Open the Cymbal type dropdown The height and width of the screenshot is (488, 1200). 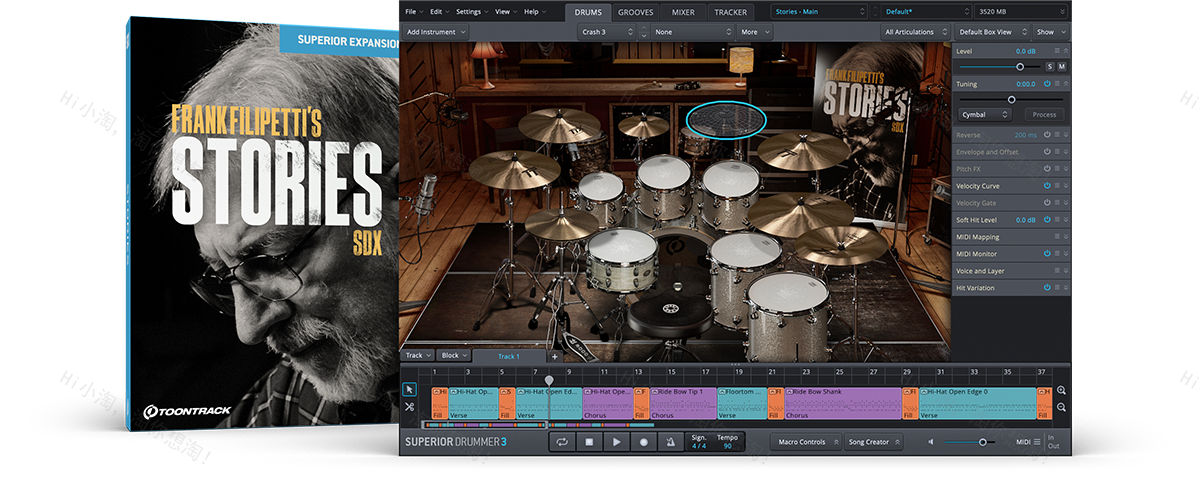(x=985, y=114)
